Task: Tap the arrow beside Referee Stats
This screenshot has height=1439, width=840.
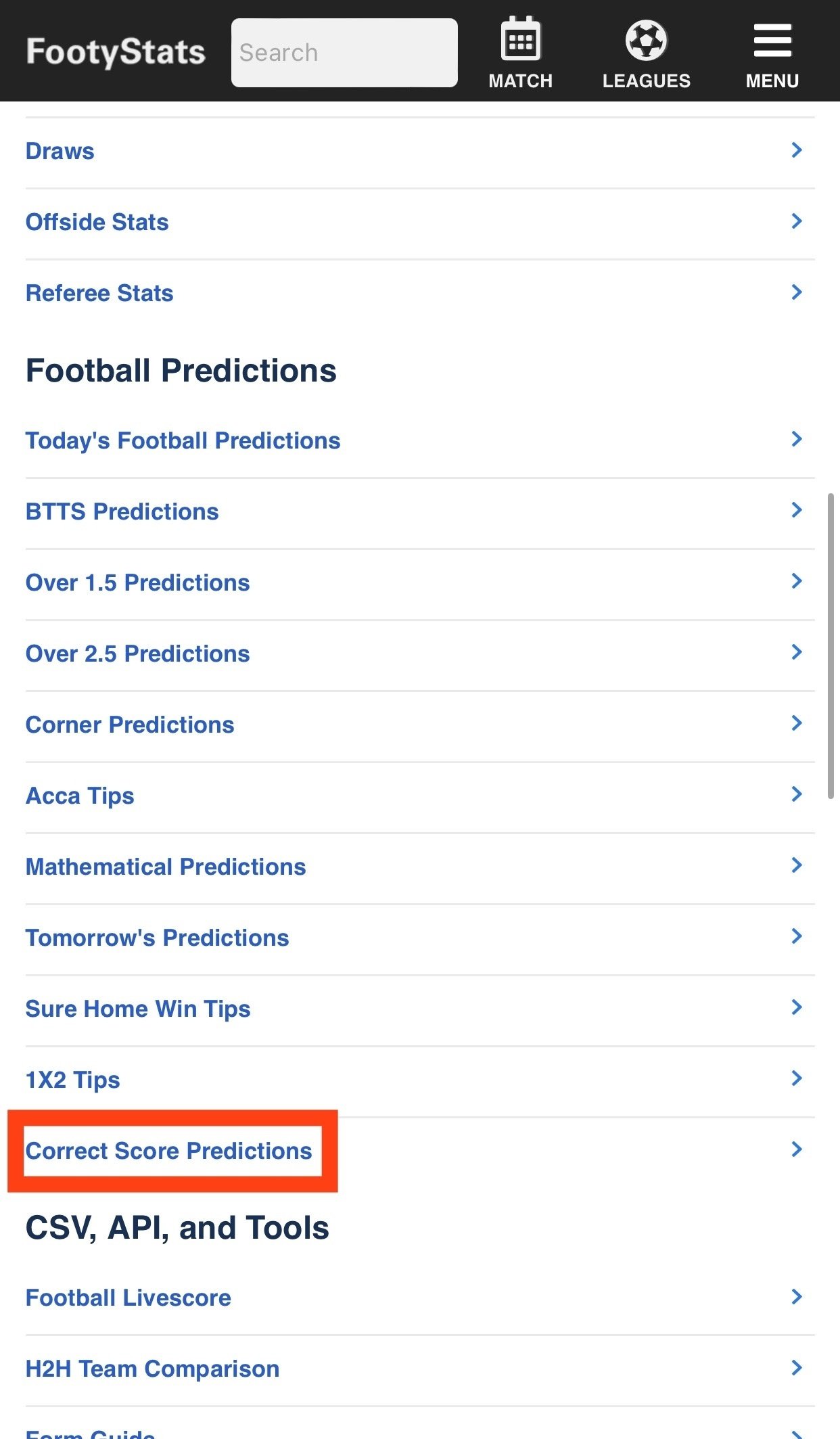Action: click(x=797, y=292)
